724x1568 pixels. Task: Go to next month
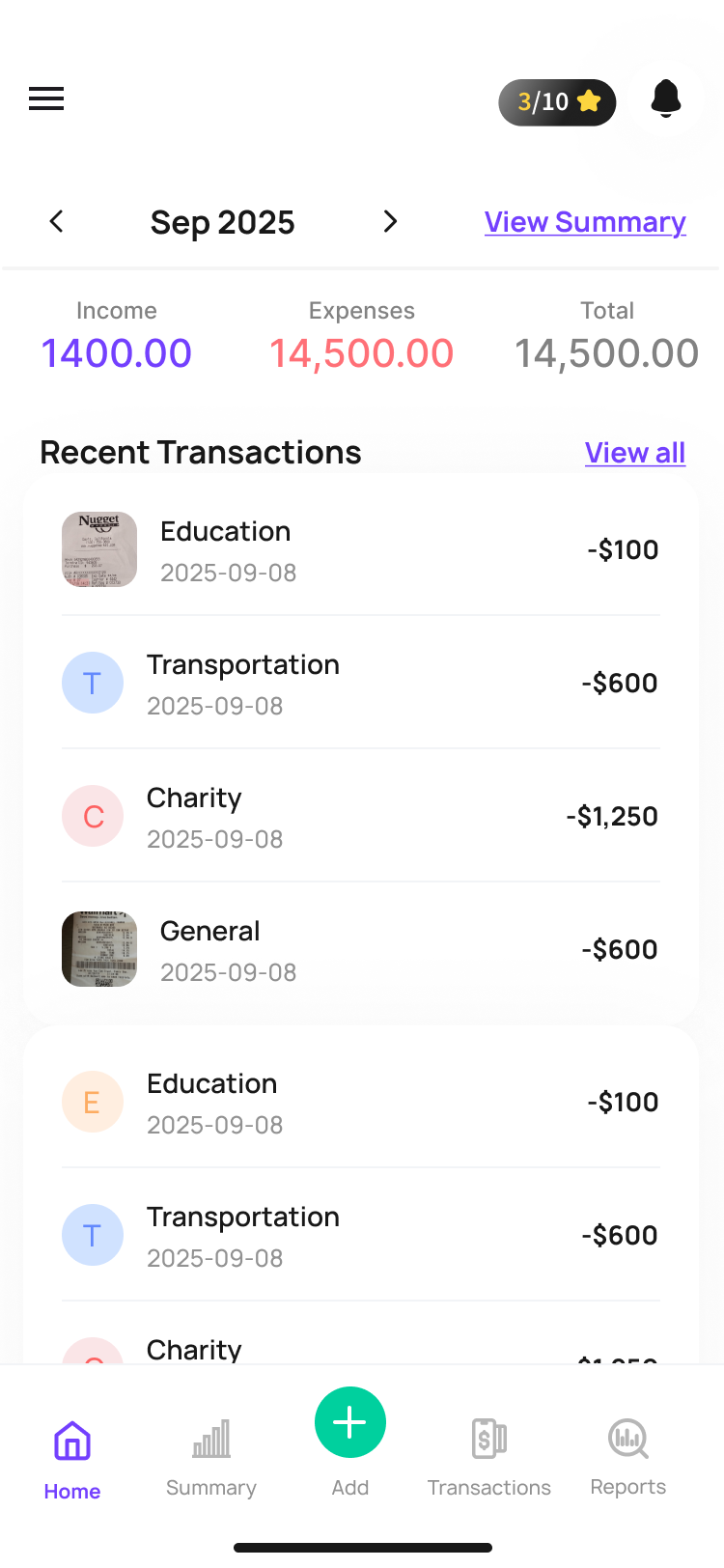point(390,222)
